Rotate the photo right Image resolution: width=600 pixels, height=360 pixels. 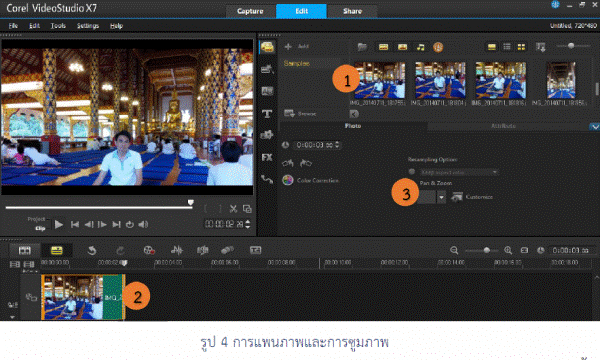(306, 163)
